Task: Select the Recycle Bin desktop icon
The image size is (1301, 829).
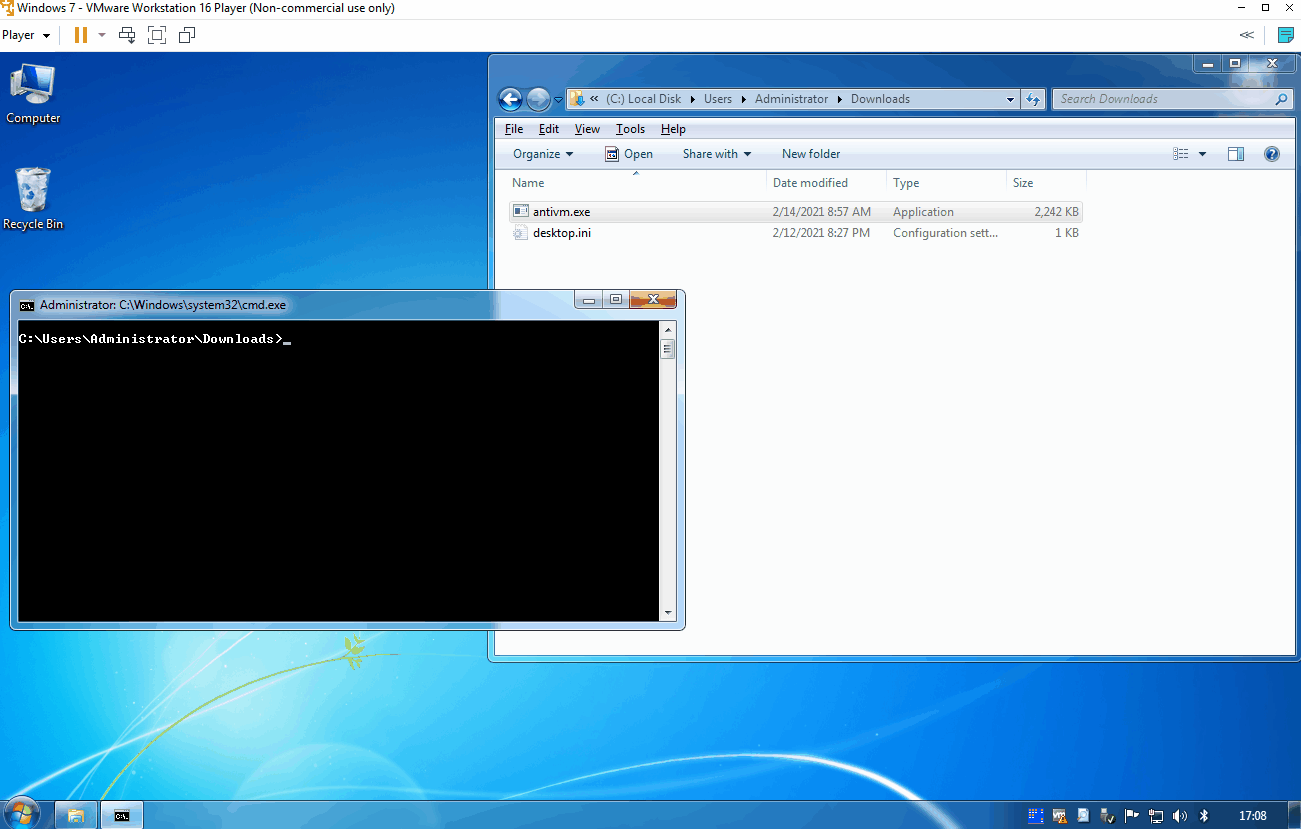Action: [33, 199]
